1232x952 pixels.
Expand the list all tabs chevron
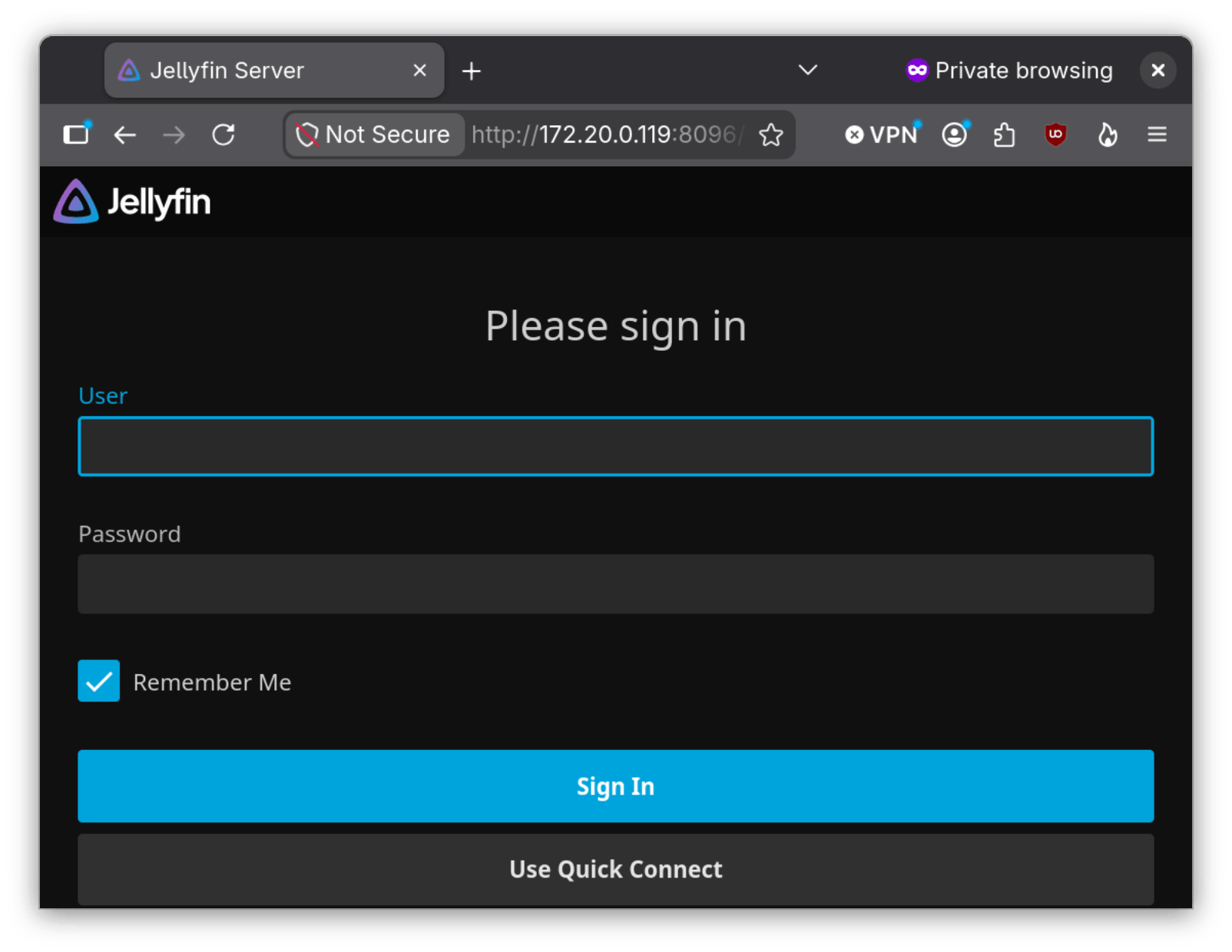[x=808, y=71]
